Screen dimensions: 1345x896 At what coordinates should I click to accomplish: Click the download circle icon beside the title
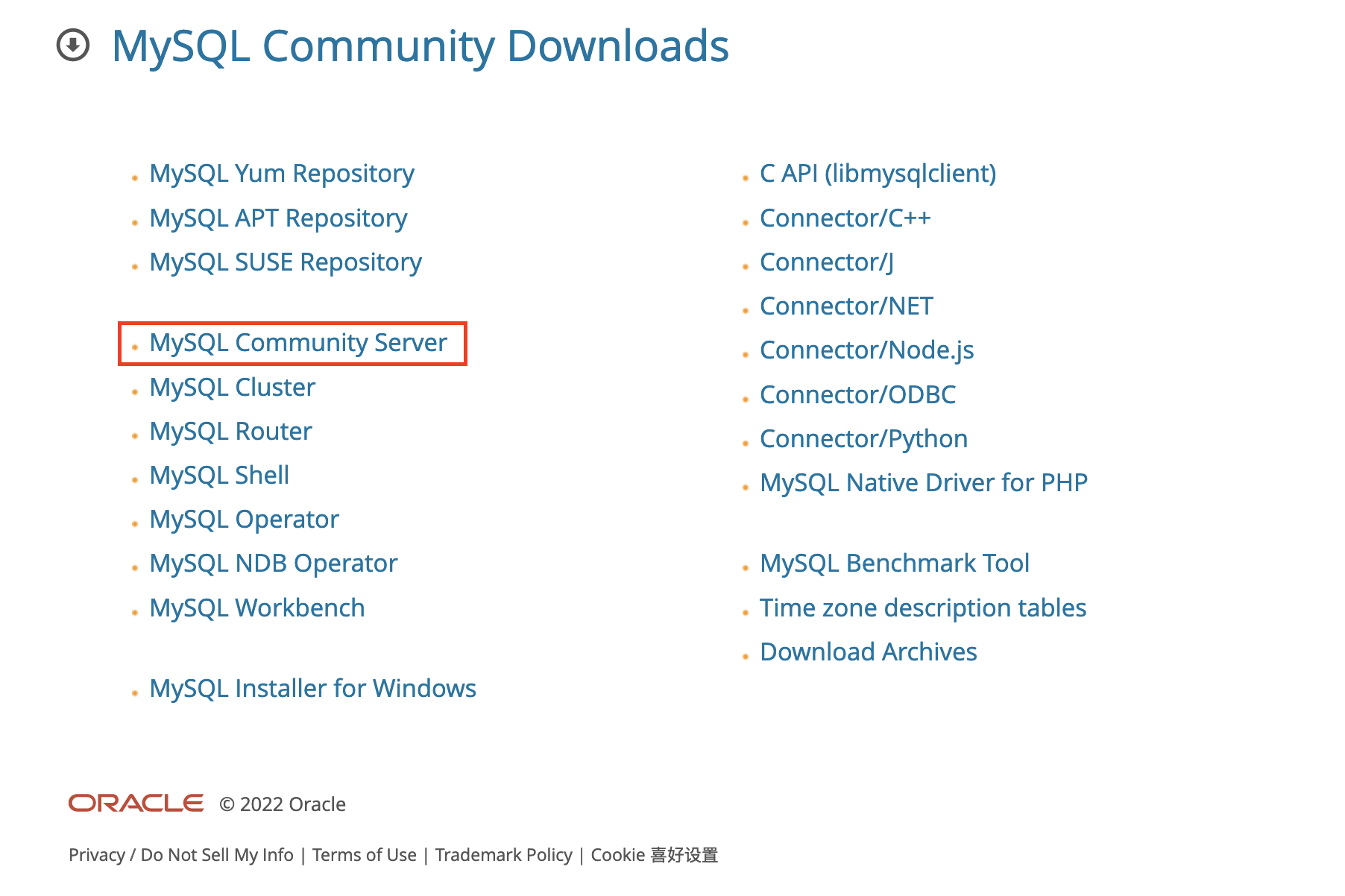click(x=73, y=45)
